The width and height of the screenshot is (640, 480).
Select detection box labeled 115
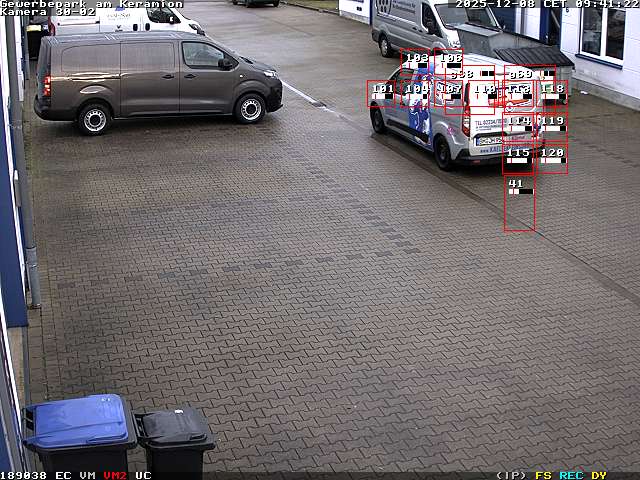coord(518,158)
